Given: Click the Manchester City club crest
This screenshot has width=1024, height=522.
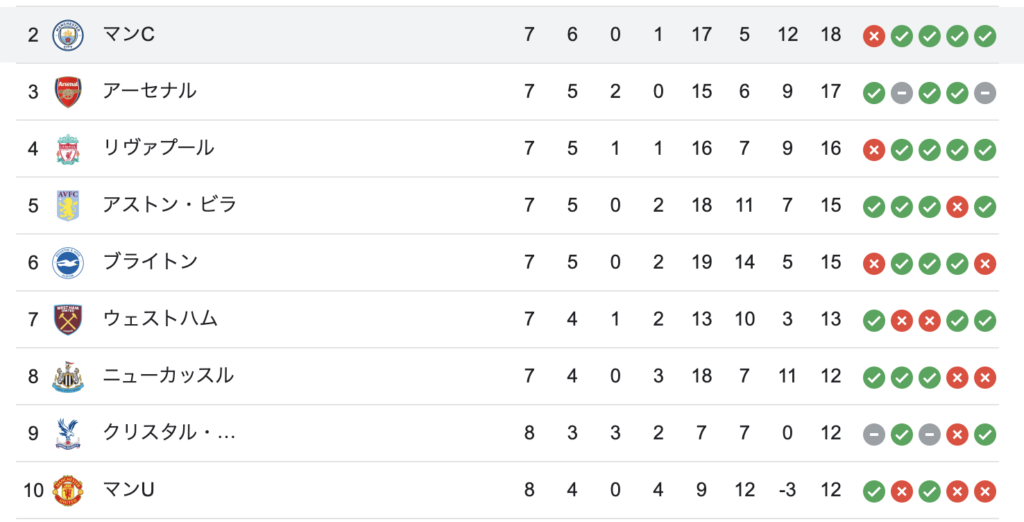Looking at the screenshot, I should pyautogui.click(x=68, y=35).
